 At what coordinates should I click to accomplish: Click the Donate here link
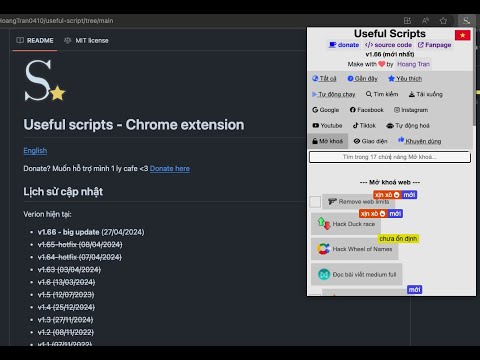click(x=170, y=169)
